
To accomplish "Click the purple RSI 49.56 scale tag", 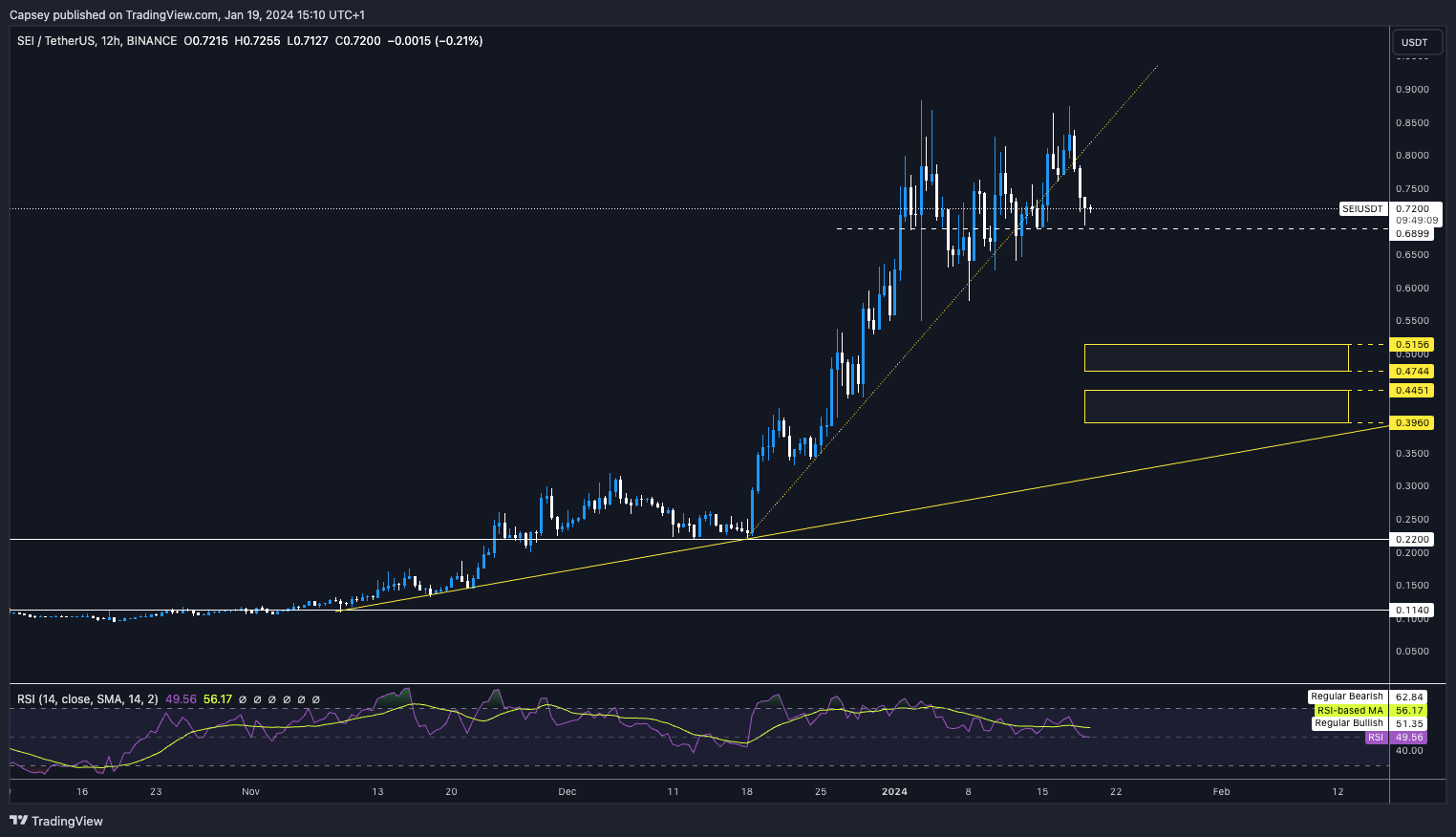I will tap(1409, 738).
